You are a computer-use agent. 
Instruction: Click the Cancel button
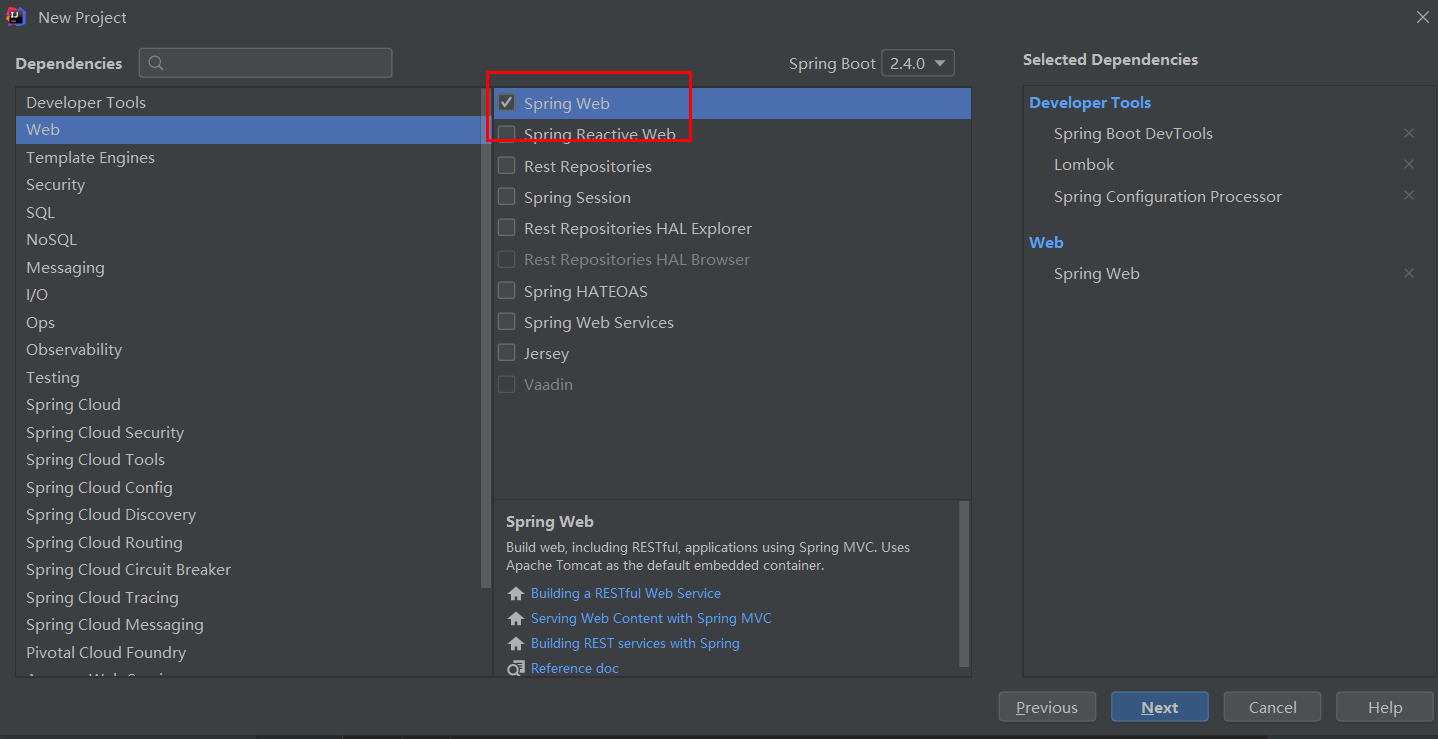(x=1273, y=707)
